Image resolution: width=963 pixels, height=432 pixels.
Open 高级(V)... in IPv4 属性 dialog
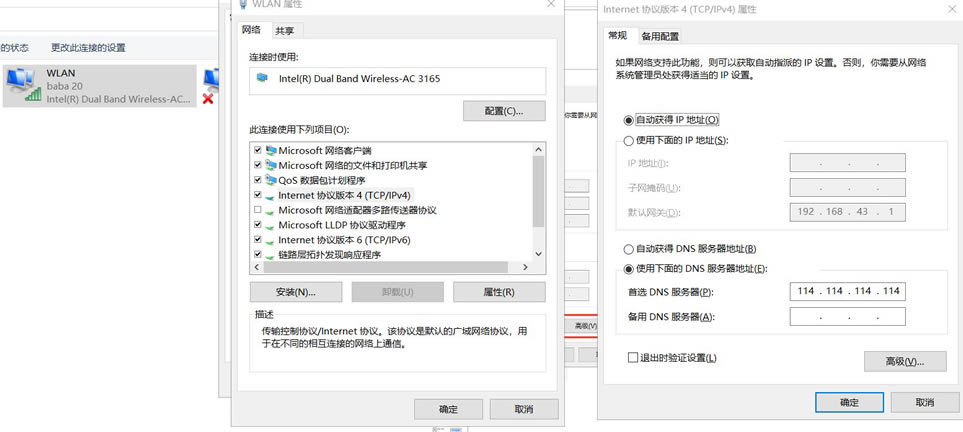[905, 361]
